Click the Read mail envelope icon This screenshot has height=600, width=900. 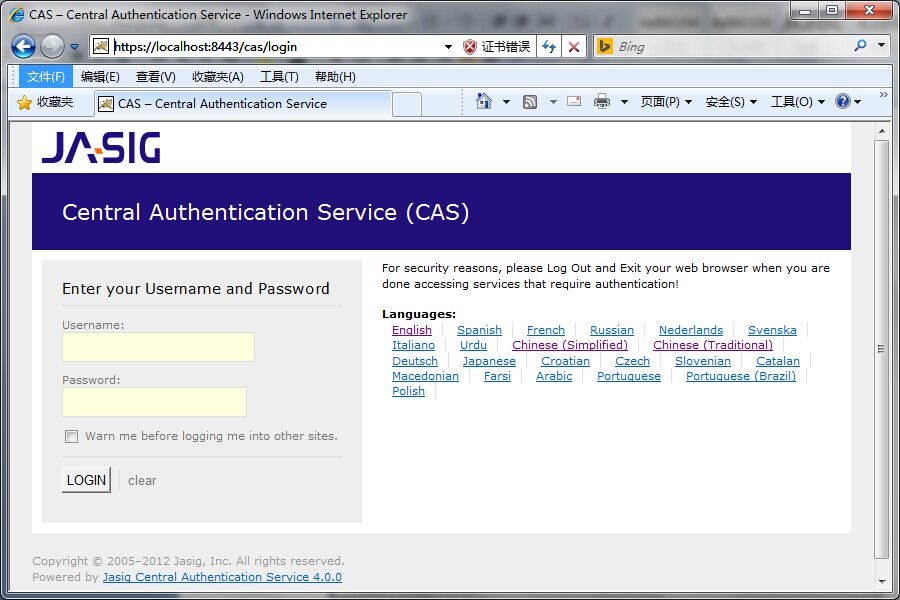click(574, 101)
